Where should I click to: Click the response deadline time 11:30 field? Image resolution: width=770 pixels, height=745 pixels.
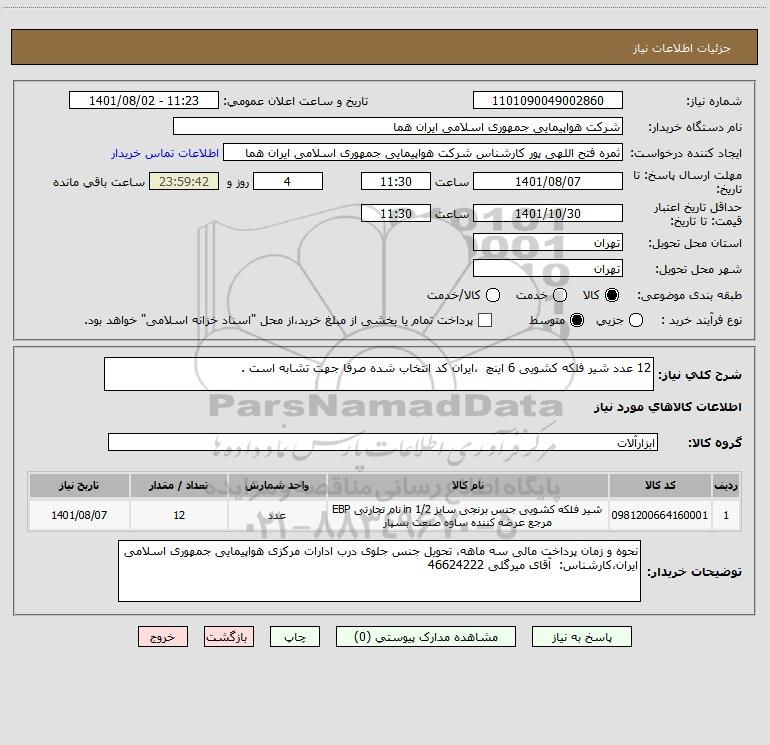[396, 181]
